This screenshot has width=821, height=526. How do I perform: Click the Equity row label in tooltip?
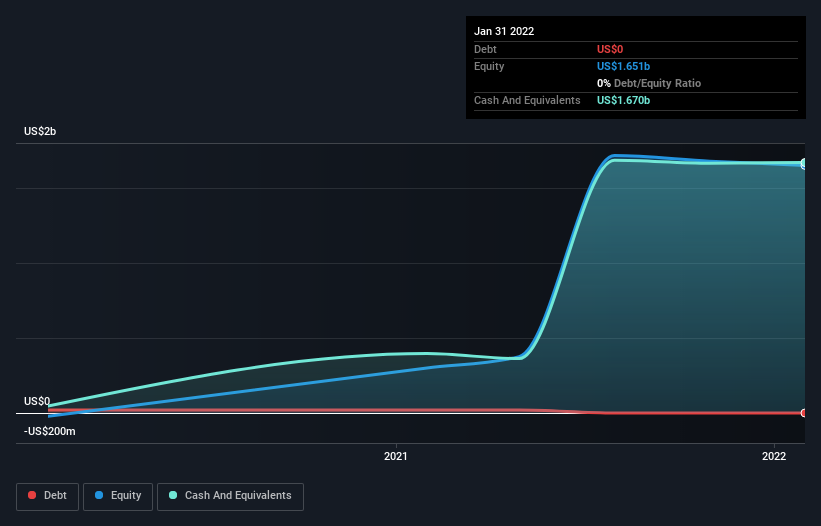[x=489, y=66]
